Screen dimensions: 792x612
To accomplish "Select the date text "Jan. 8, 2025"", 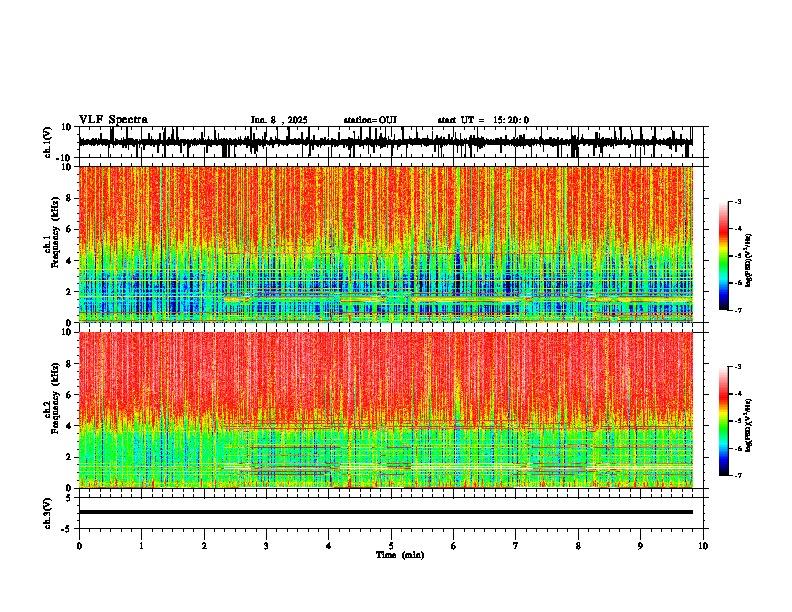I will (279, 120).
